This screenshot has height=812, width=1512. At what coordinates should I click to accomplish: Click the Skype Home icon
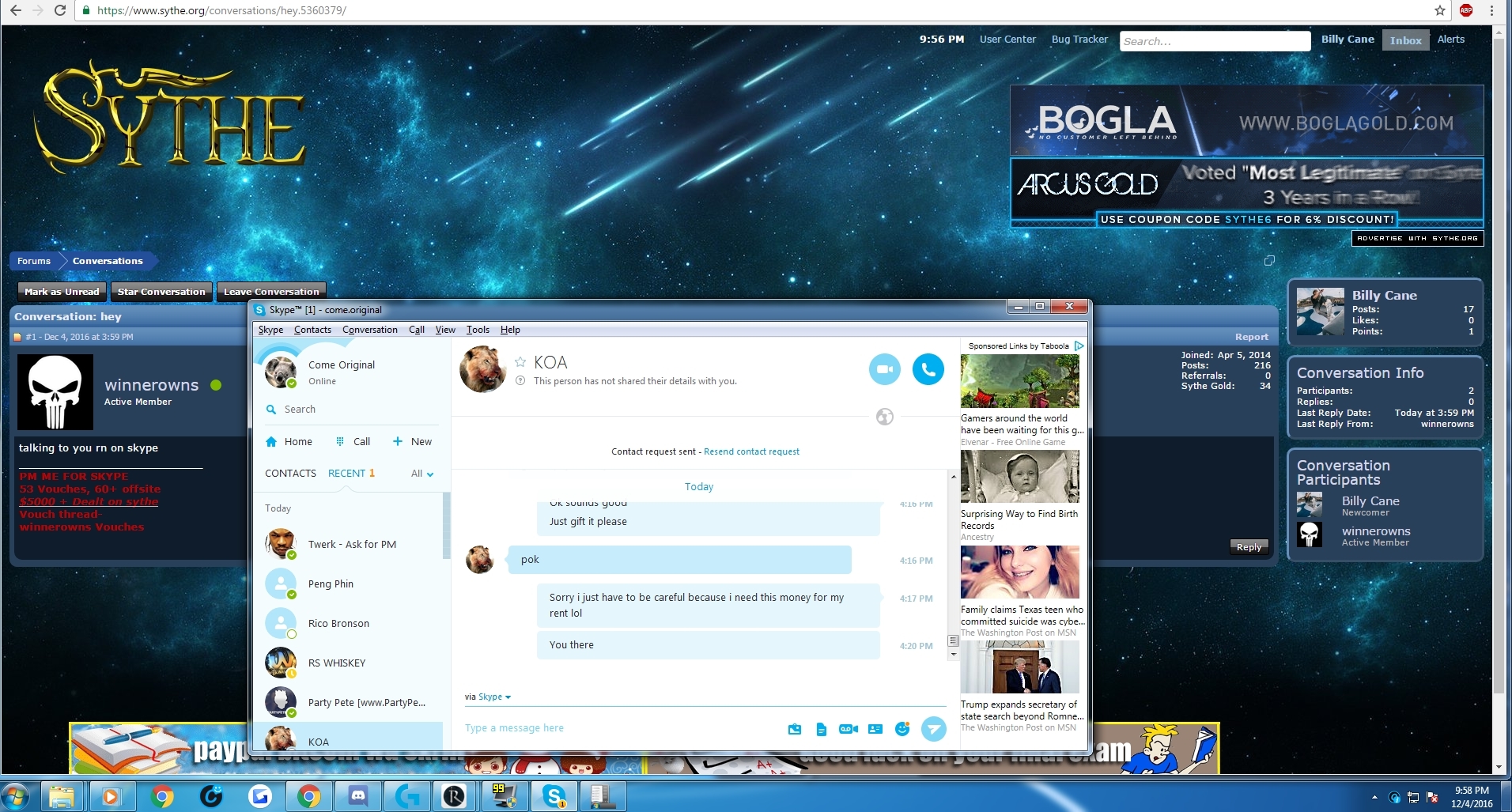click(x=271, y=442)
